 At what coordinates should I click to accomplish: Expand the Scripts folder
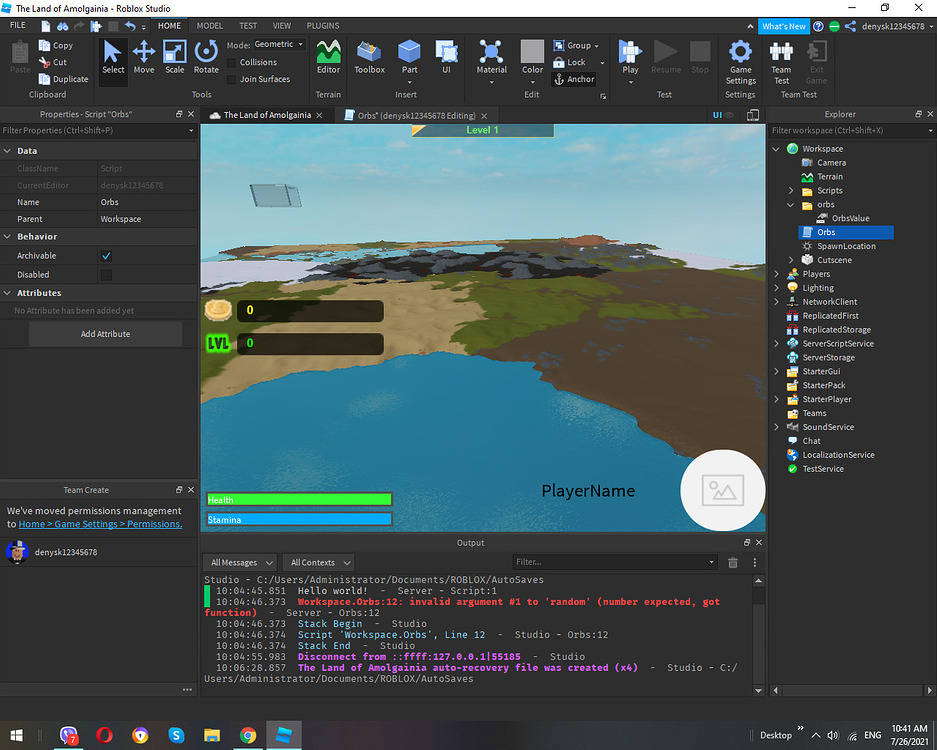pos(791,191)
